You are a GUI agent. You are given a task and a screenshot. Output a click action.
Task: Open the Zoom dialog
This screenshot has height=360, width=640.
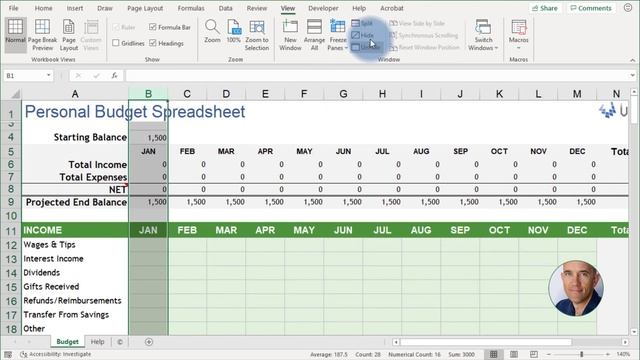[212, 32]
